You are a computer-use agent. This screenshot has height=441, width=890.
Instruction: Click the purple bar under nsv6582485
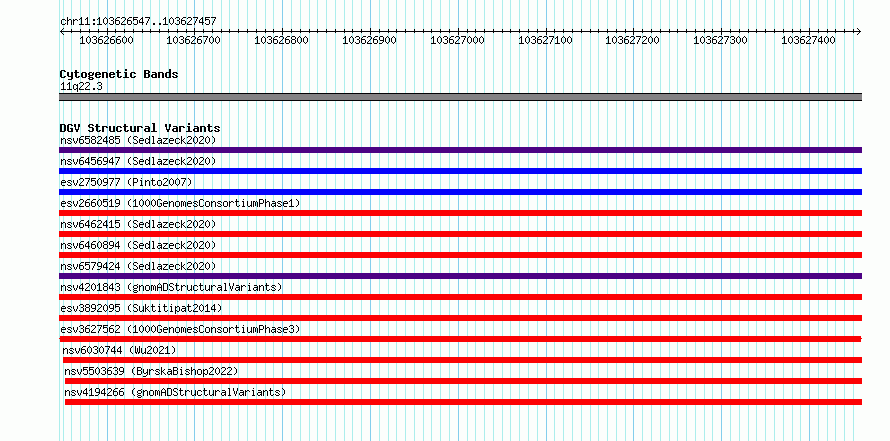click(460, 150)
